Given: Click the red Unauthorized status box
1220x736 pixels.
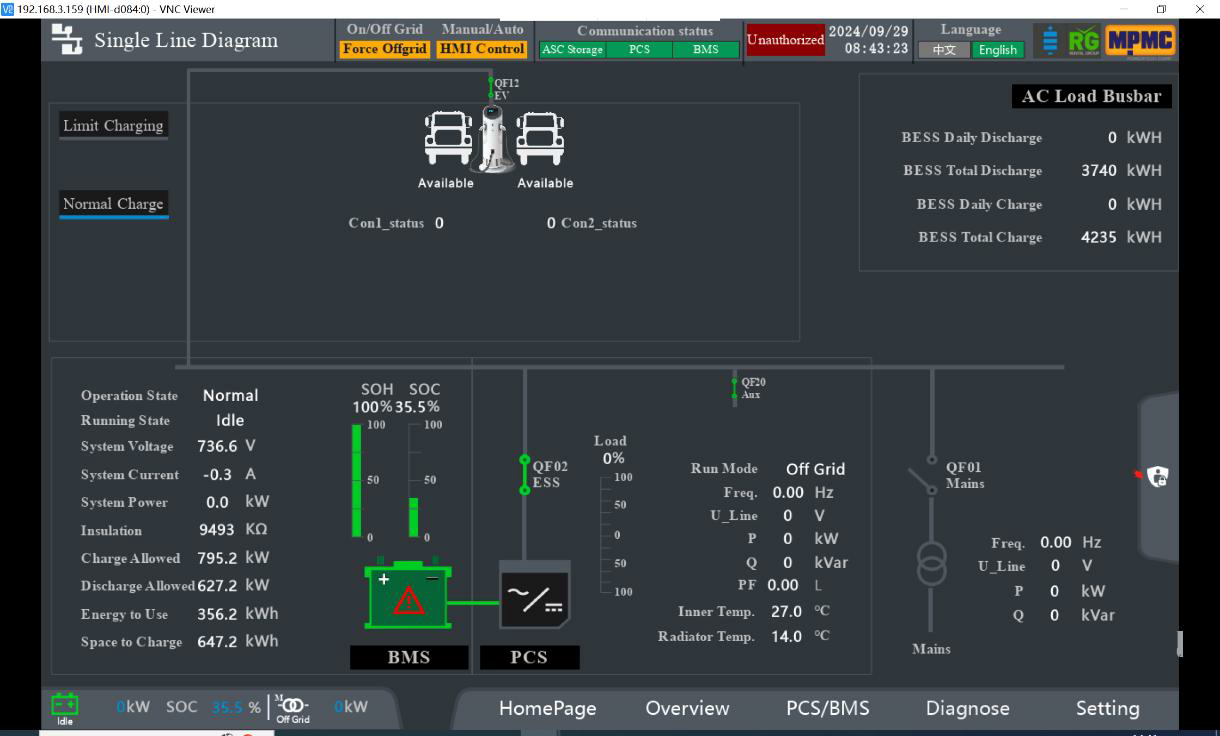Looking at the screenshot, I should (785, 40).
